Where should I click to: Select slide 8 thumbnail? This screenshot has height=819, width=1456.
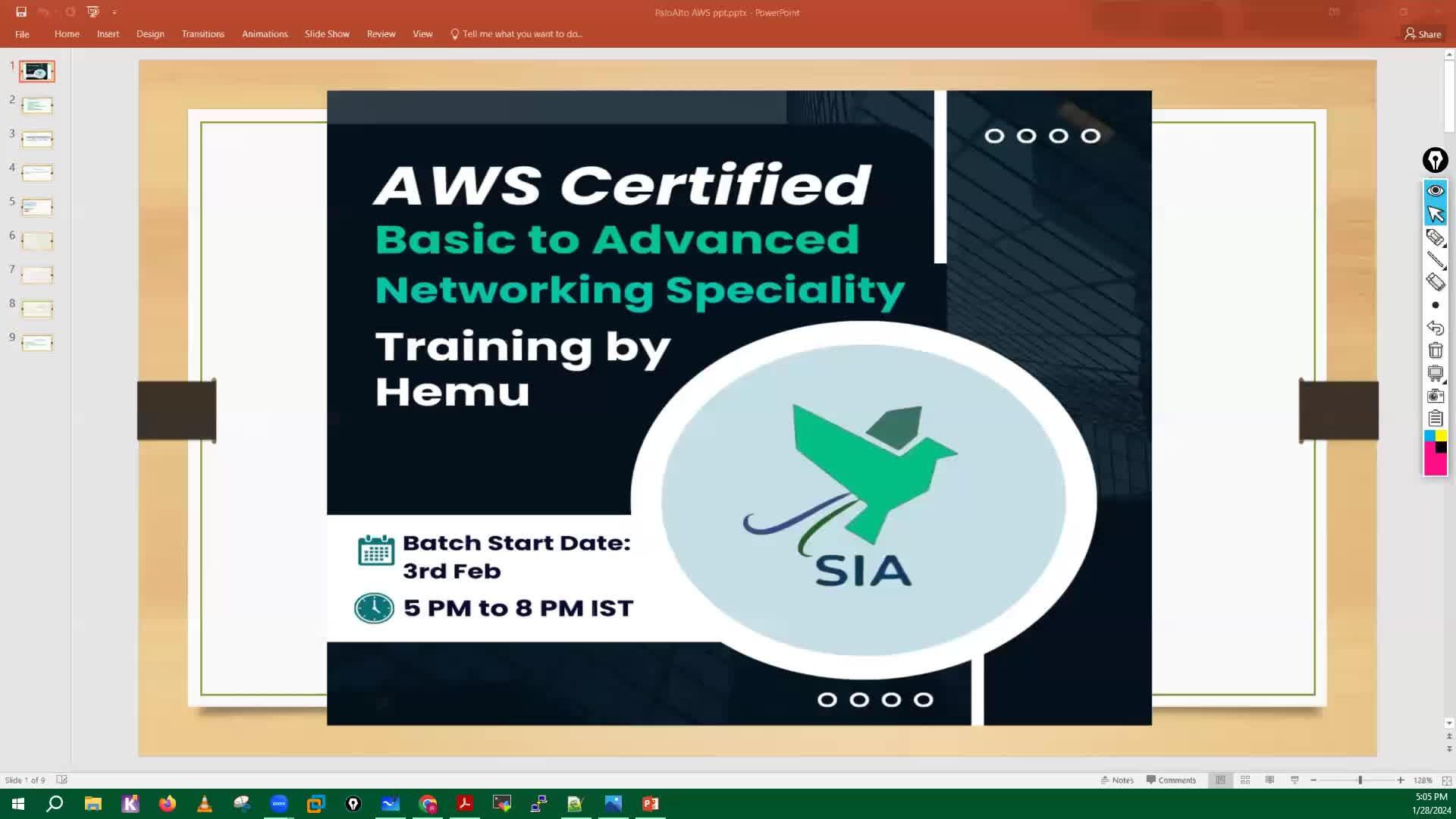pos(37,309)
